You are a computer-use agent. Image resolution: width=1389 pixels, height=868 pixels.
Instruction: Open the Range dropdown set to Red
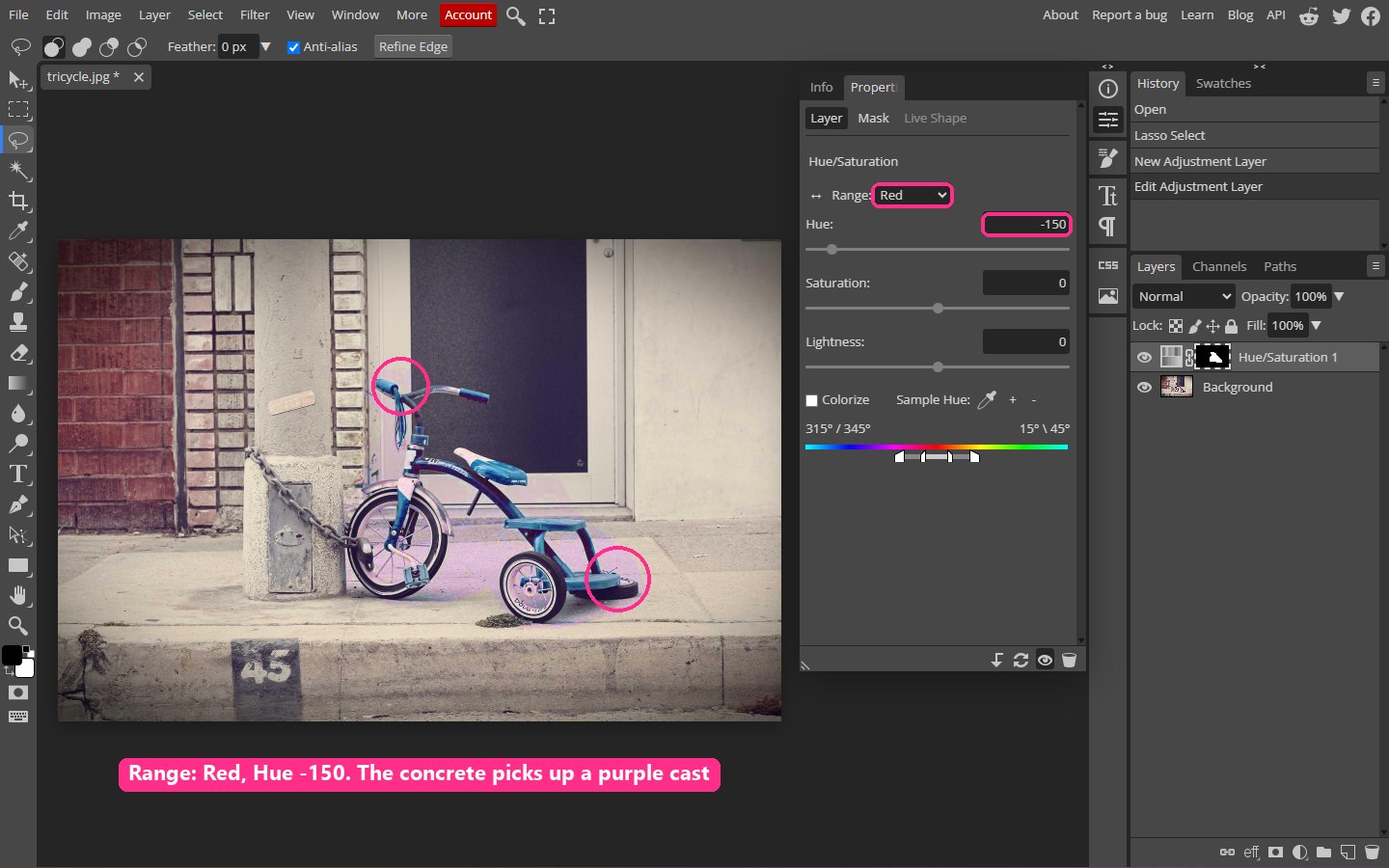(912, 195)
